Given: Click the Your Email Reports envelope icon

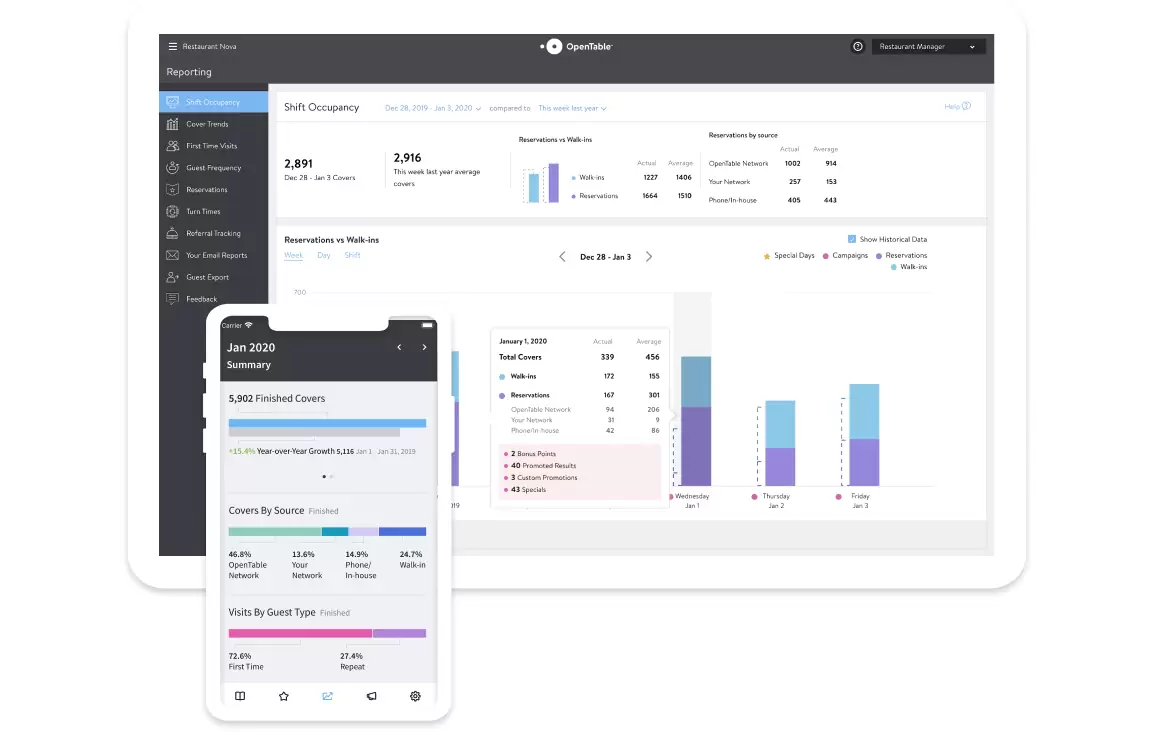Looking at the screenshot, I should click(172, 255).
